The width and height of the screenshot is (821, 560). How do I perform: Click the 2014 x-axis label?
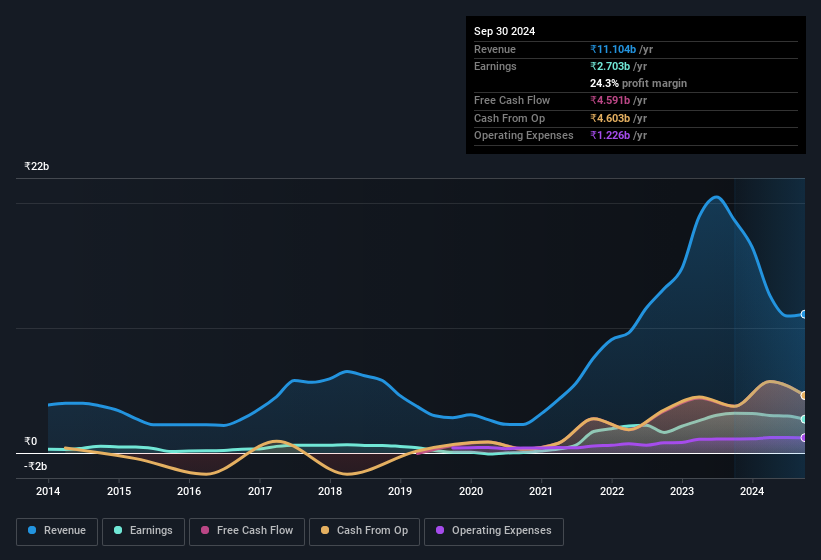pyautogui.click(x=48, y=491)
